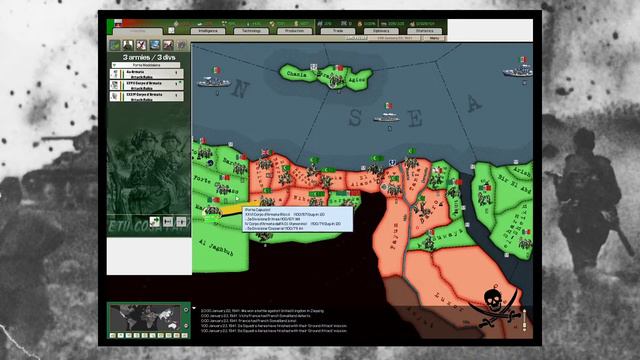The image size is (640, 360).
Task: Toggle the message log expander arrow
Action: pos(194,308)
